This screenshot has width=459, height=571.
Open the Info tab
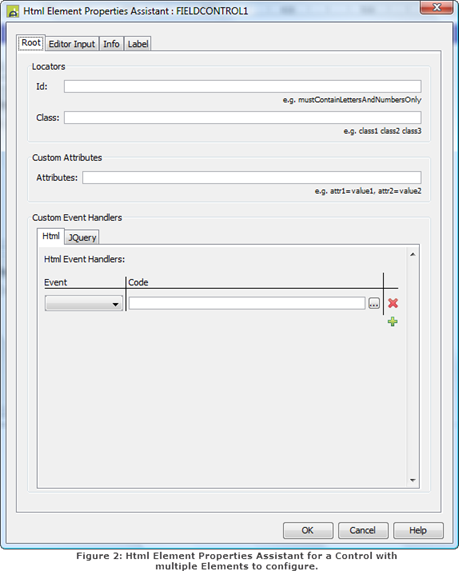click(x=111, y=44)
